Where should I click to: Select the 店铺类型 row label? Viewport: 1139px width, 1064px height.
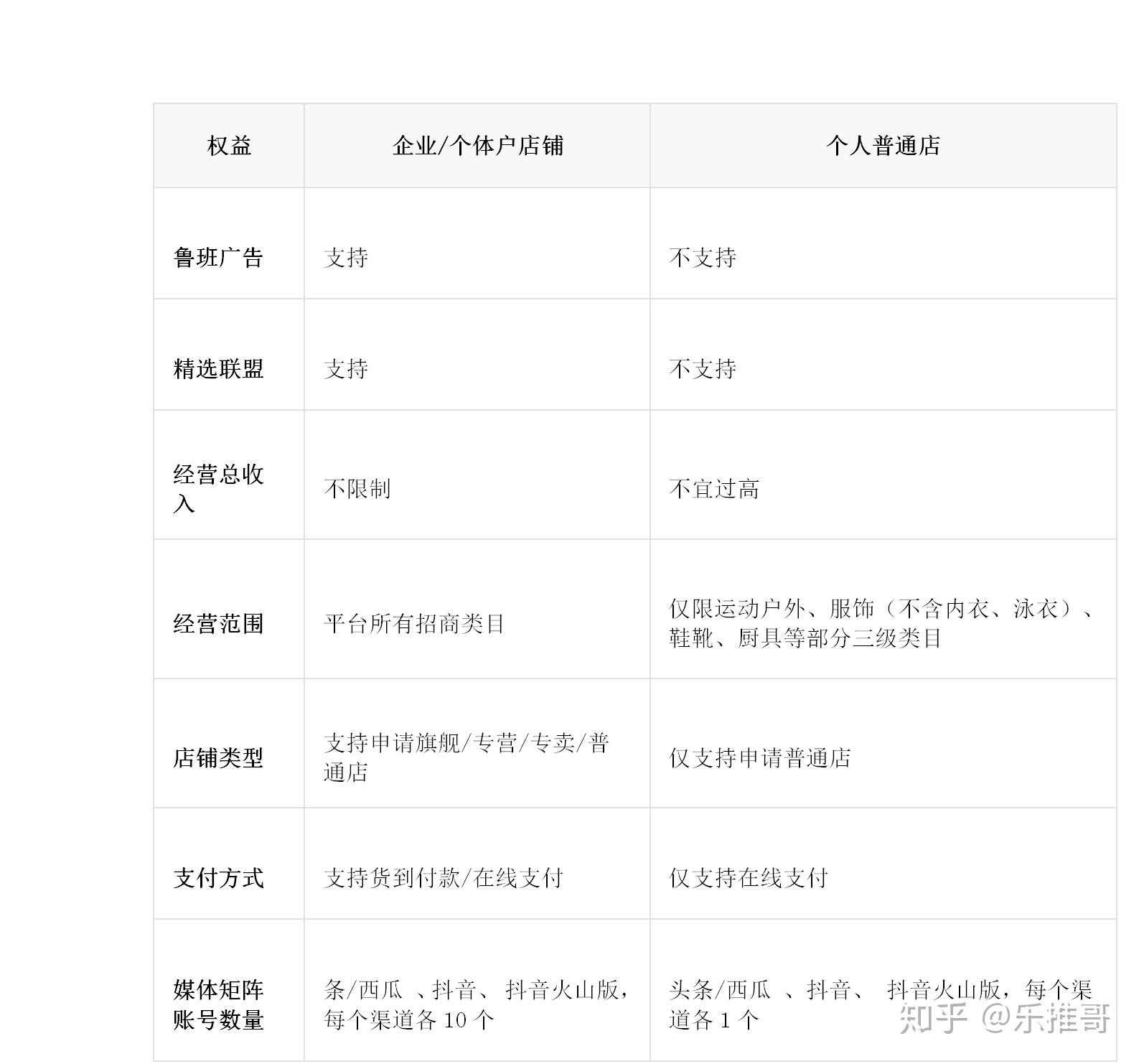[219, 757]
